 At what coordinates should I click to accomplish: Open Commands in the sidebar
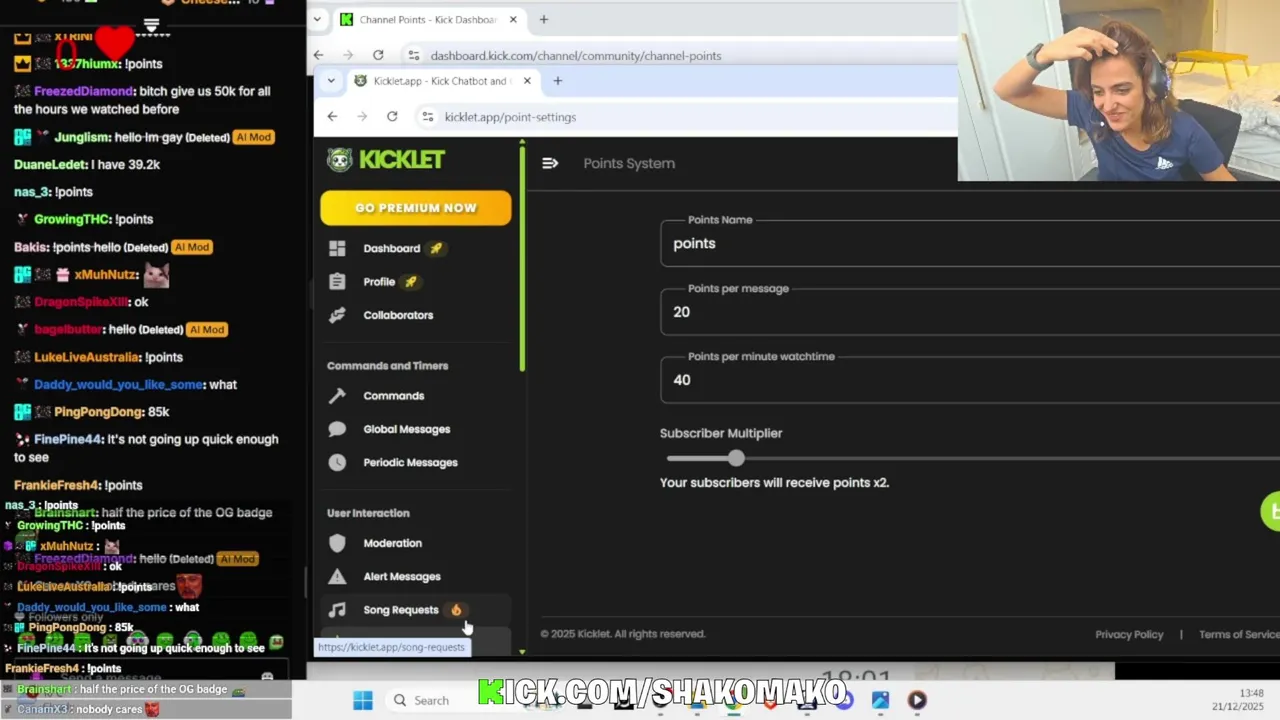(x=394, y=396)
